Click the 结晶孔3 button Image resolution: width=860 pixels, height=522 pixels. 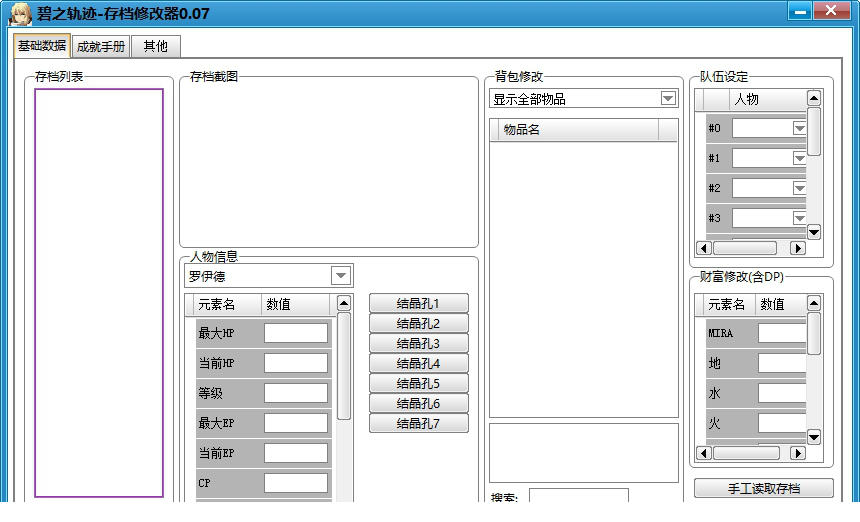pos(418,343)
